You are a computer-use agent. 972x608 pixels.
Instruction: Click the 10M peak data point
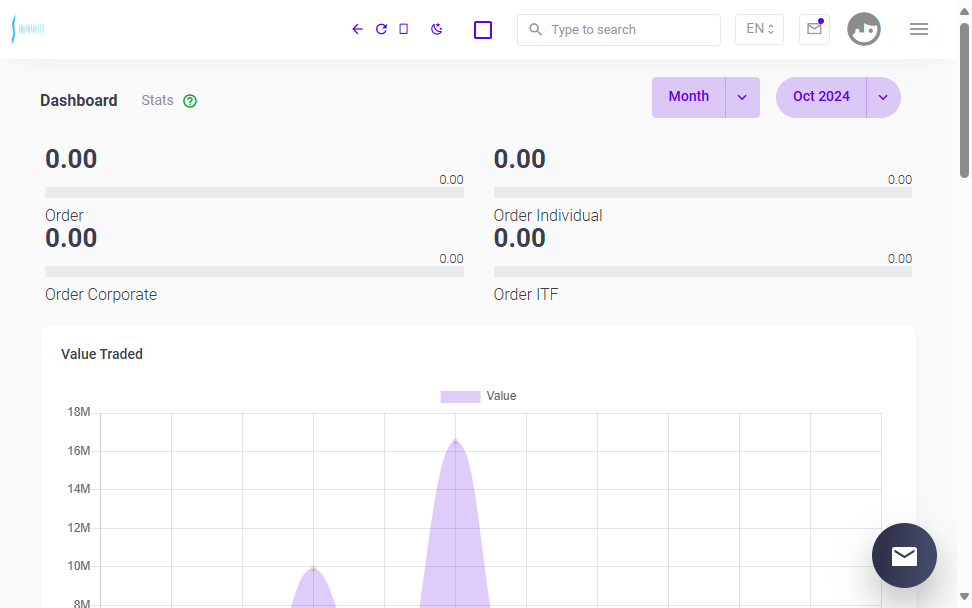[x=314, y=568]
